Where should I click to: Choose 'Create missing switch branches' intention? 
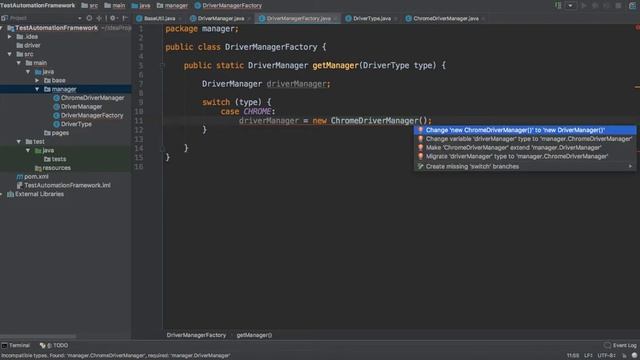coord(525,167)
